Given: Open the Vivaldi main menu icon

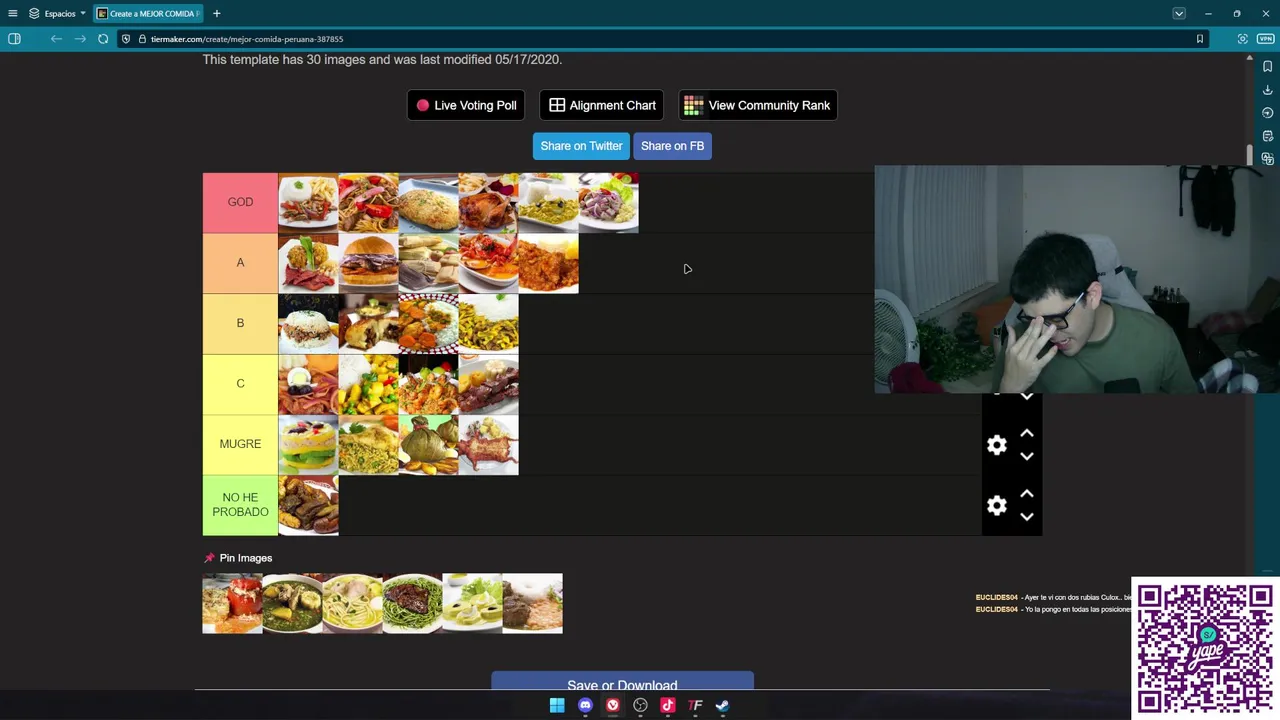Looking at the screenshot, I should tap(13, 13).
